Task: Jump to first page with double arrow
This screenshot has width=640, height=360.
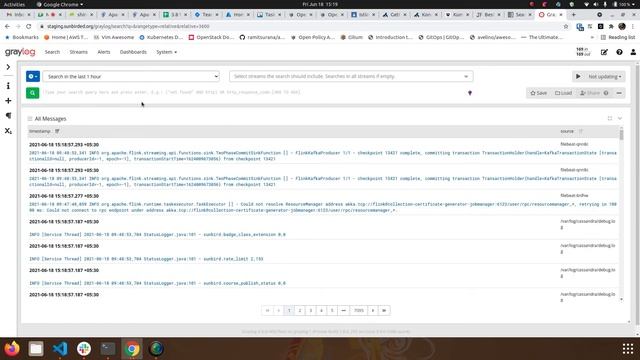Action: coord(267,311)
